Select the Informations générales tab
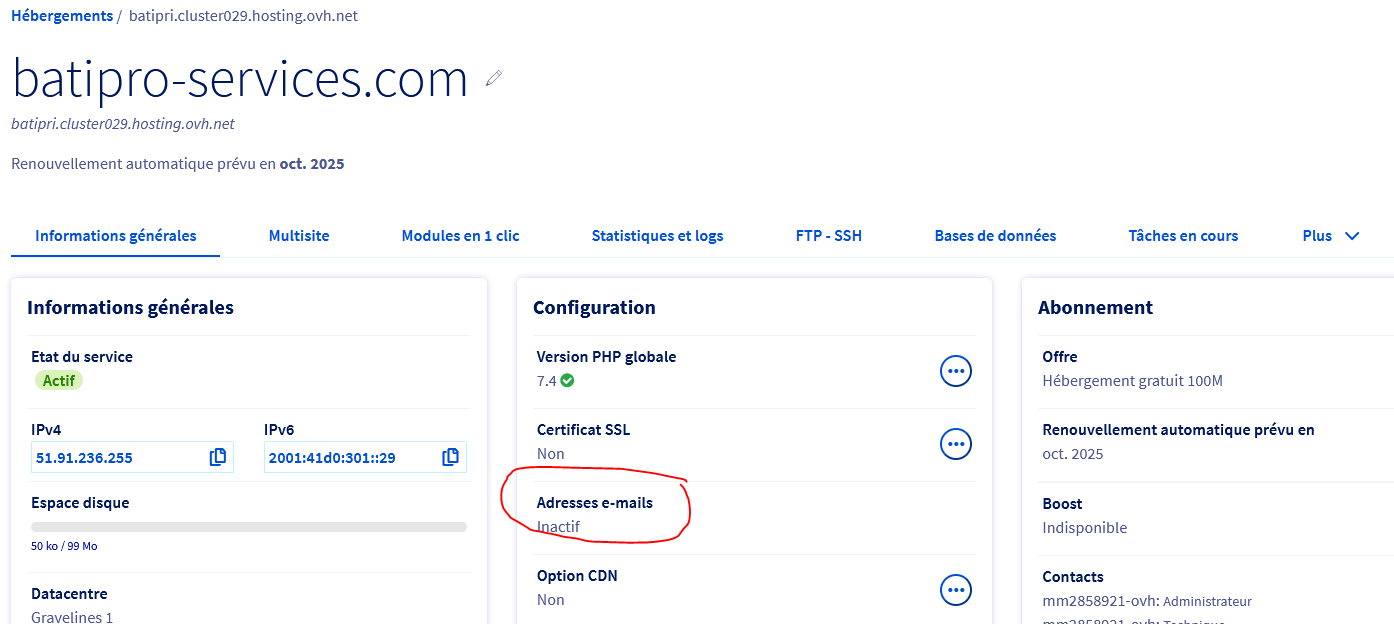1394x624 pixels. click(116, 236)
